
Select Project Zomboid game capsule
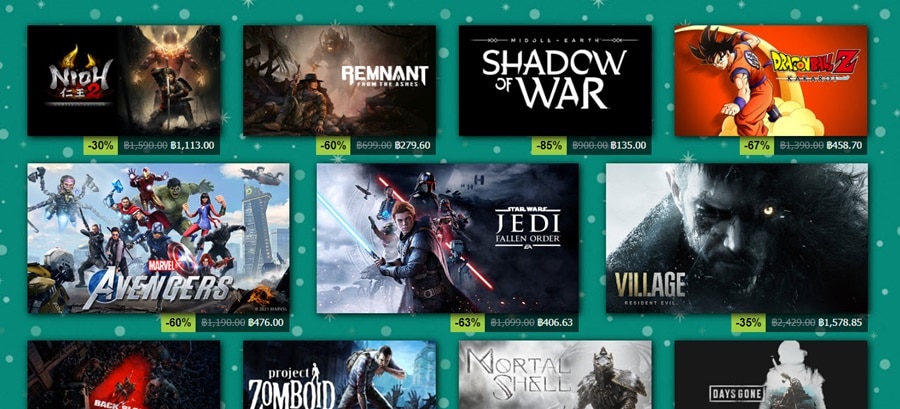coord(339,375)
